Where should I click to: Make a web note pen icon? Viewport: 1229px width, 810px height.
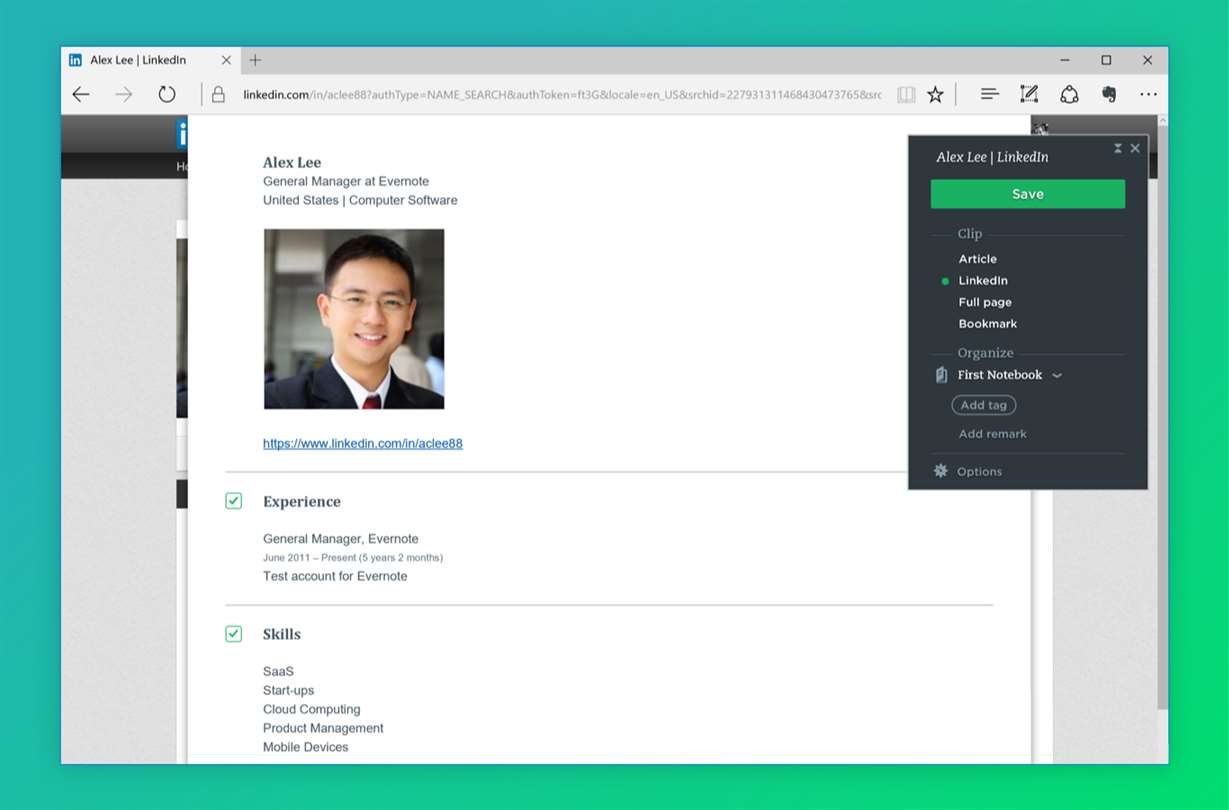(x=1029, y=95)
